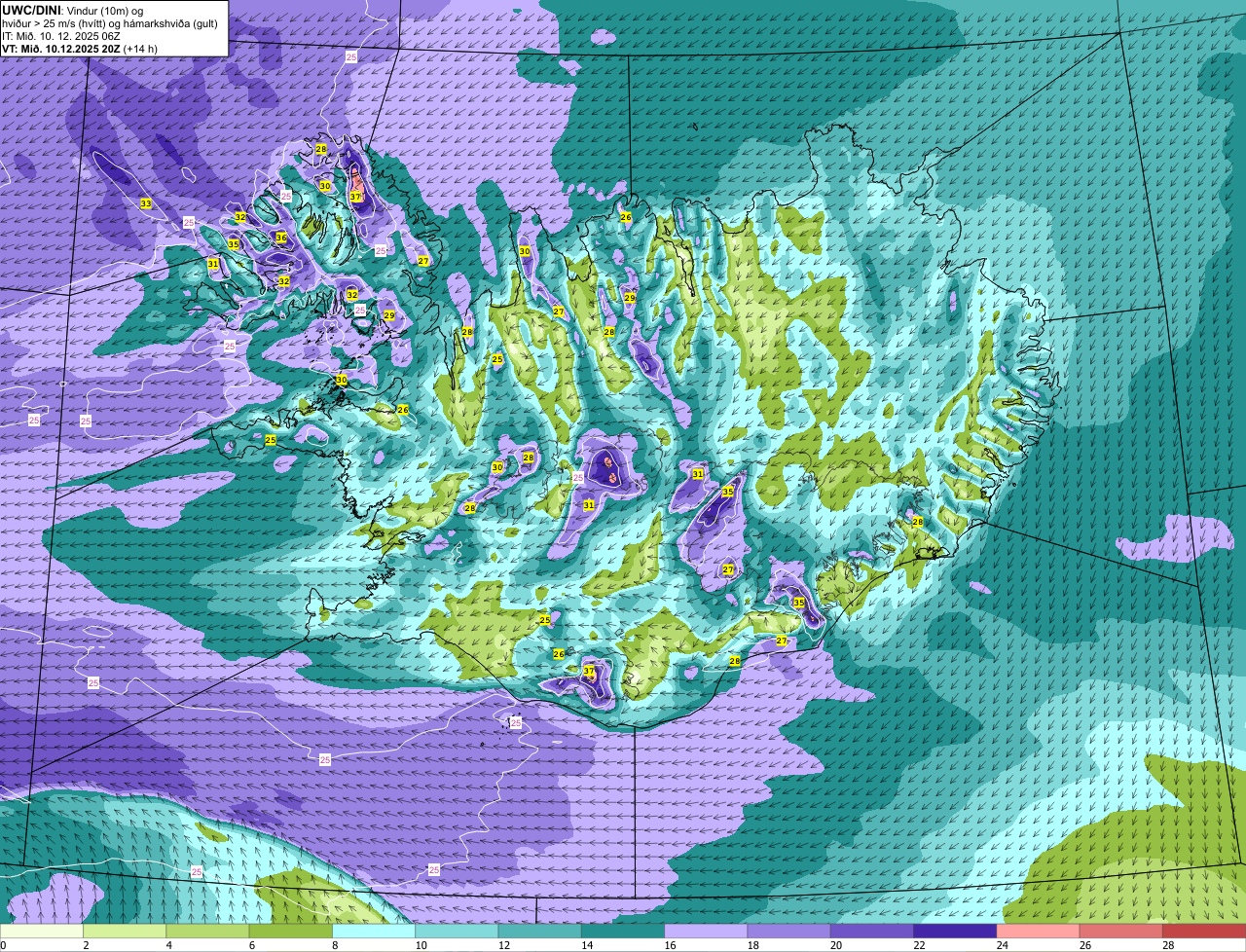Click the legend tick label 16
The height and width of the screenshot is (952, 1246).
pyautogui.click(x=668, y=945)
